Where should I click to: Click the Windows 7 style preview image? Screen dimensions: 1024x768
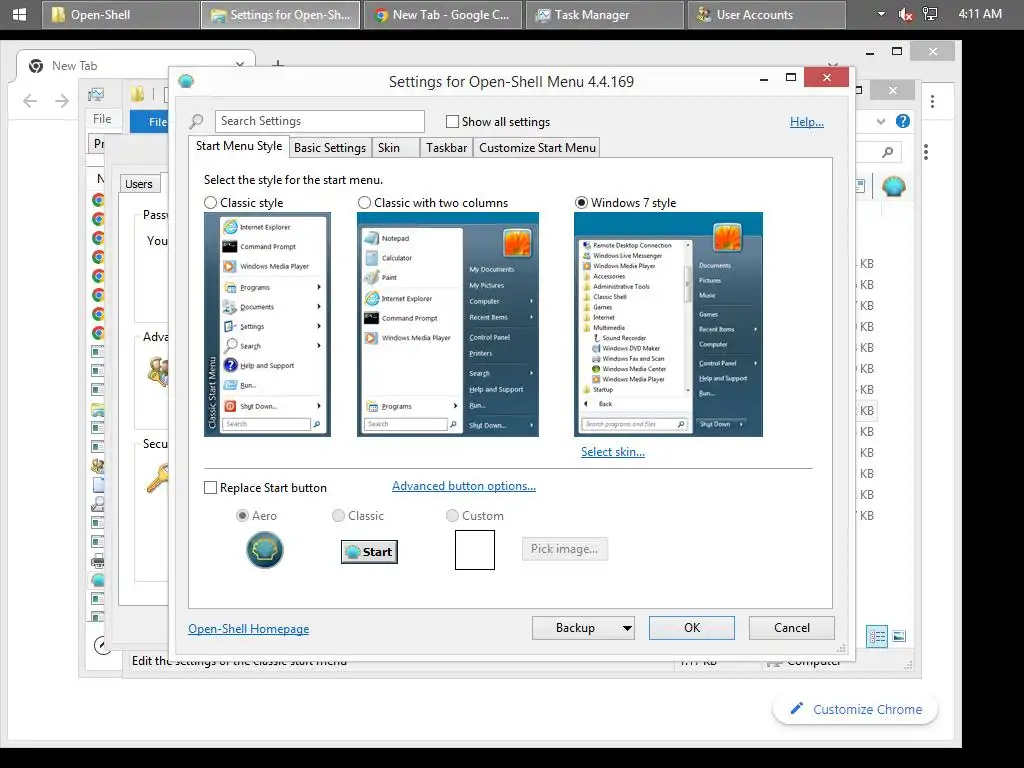point(668,324)
